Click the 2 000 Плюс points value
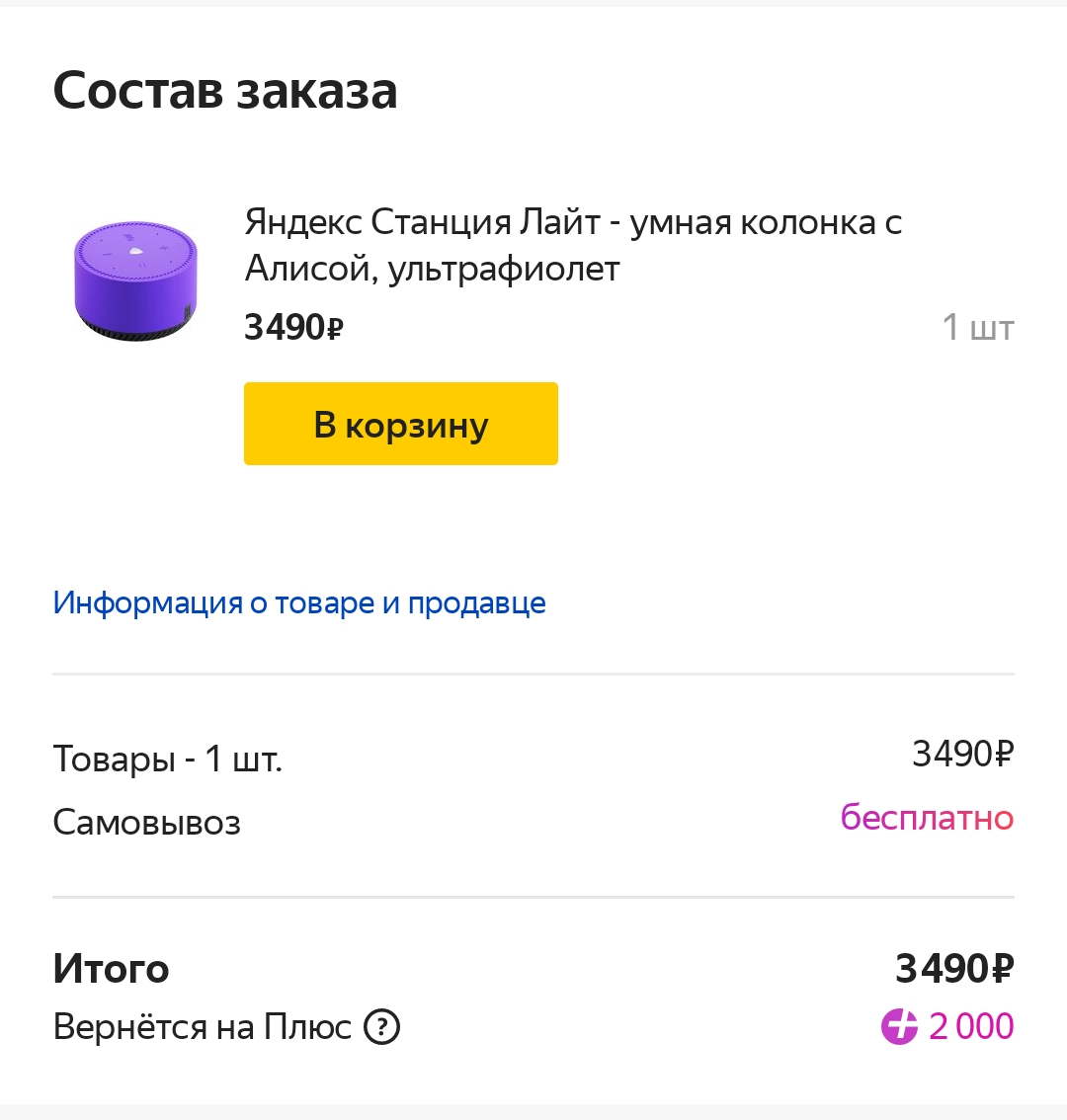Image resolution: width=1067 pixels, height=1120 pixels. click(971, 1027)
